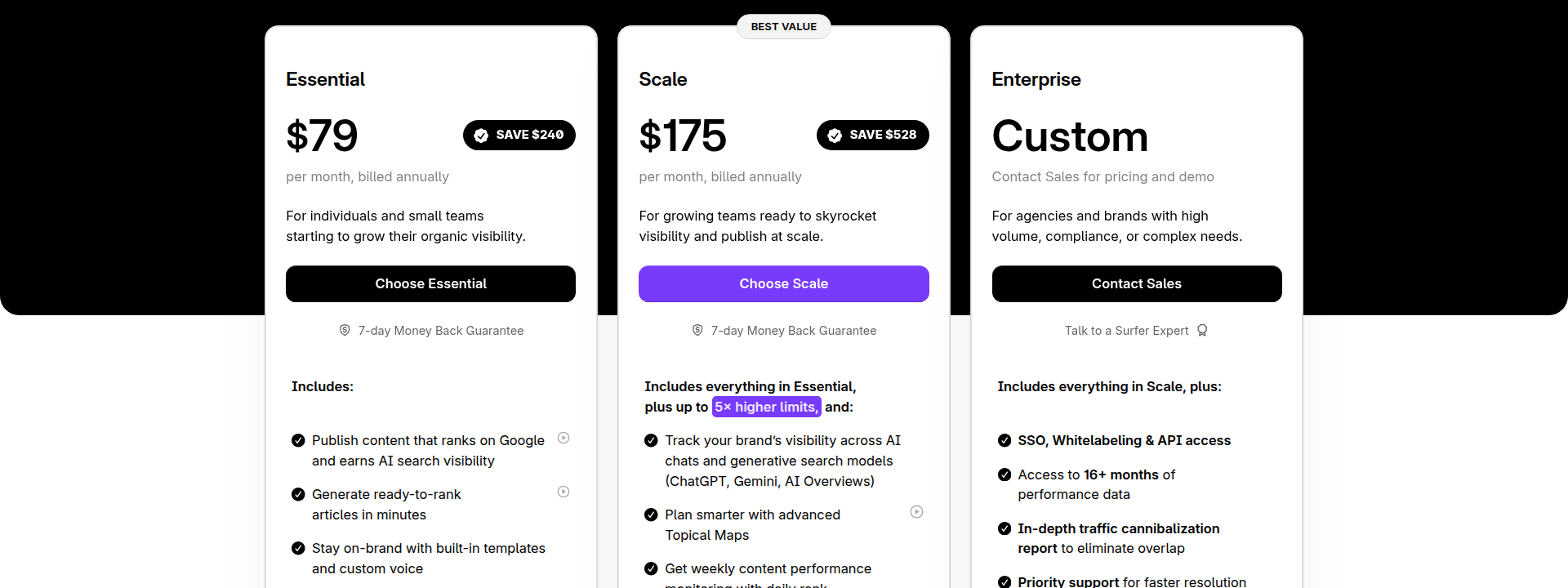Click the checkmark beside SSO, Whitelabeling & API access
Screen dimensions: 1568x588
(x=1004, y=440)
